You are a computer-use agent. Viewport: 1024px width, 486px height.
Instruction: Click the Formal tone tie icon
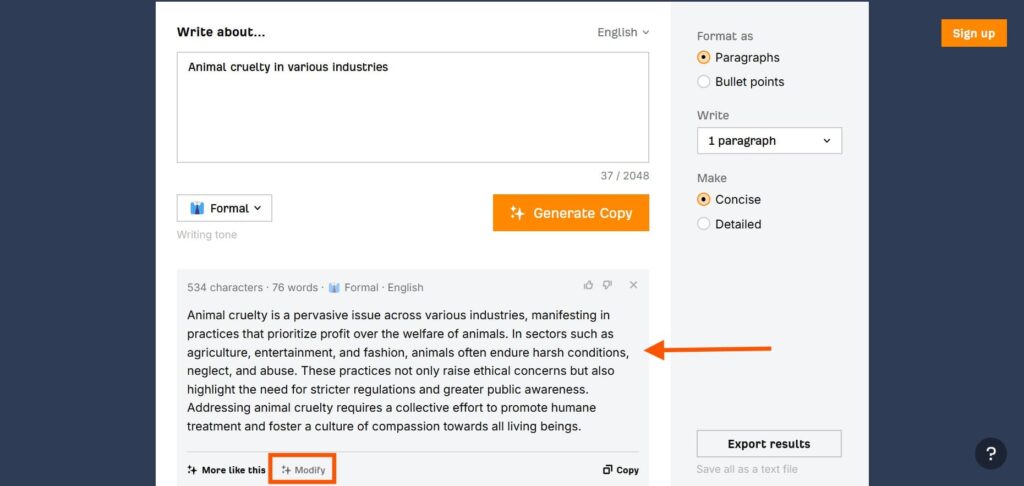point(197,208)
